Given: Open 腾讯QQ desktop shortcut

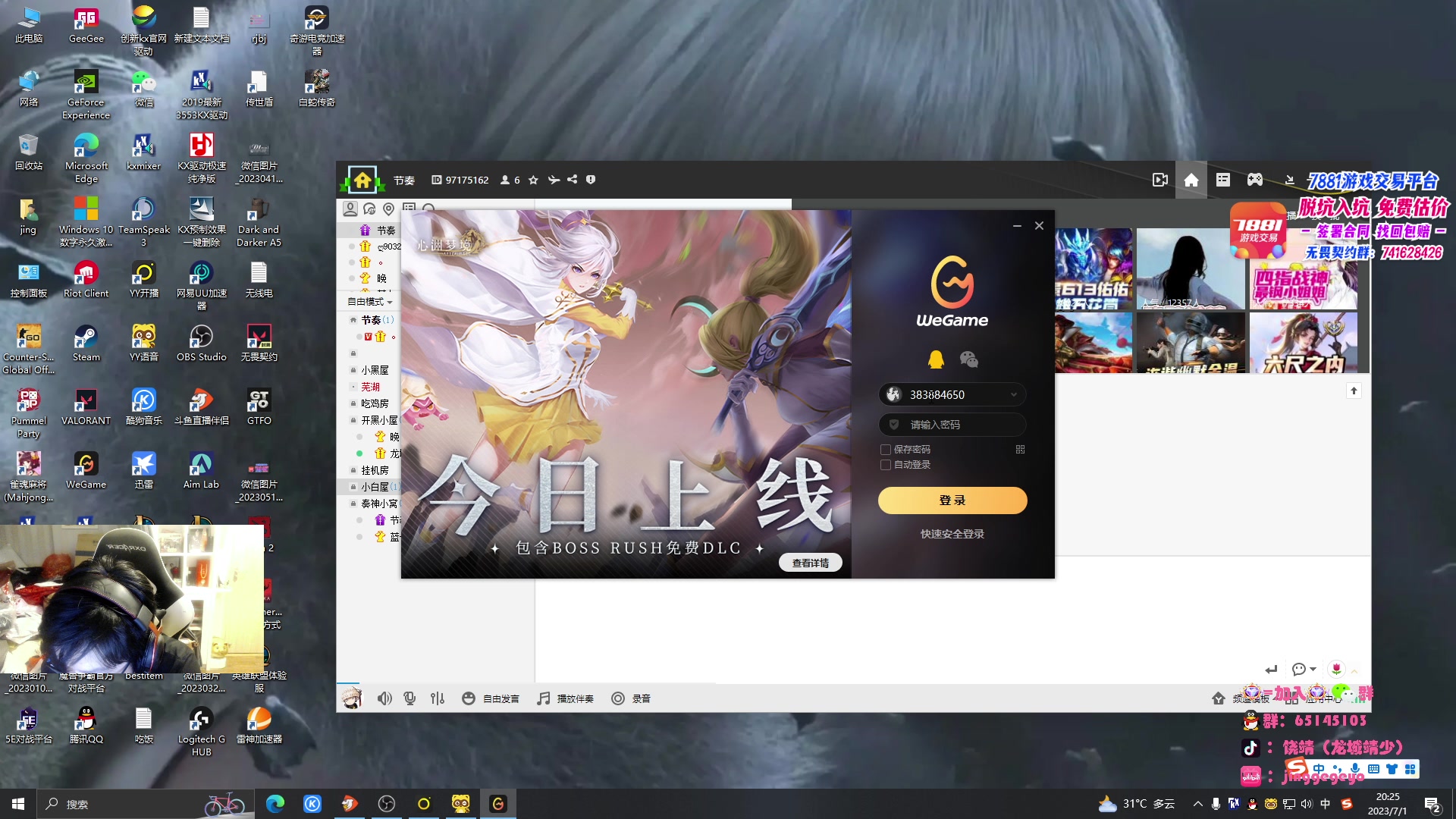Looking at the screenshot, I should 86,726.
